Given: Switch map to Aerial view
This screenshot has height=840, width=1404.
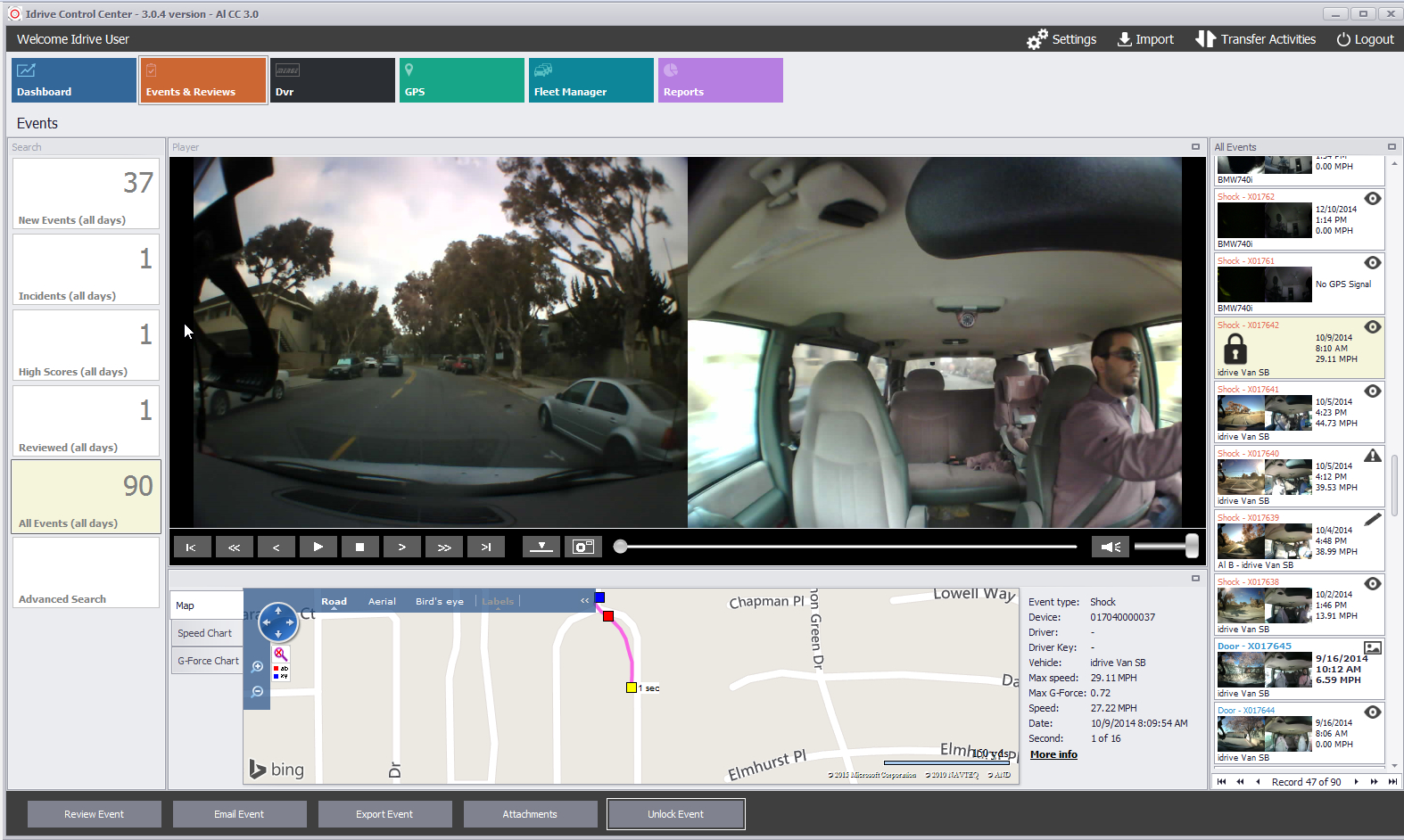Looking at the screenshot, I should pyautogui.click(x=382, y=601).
